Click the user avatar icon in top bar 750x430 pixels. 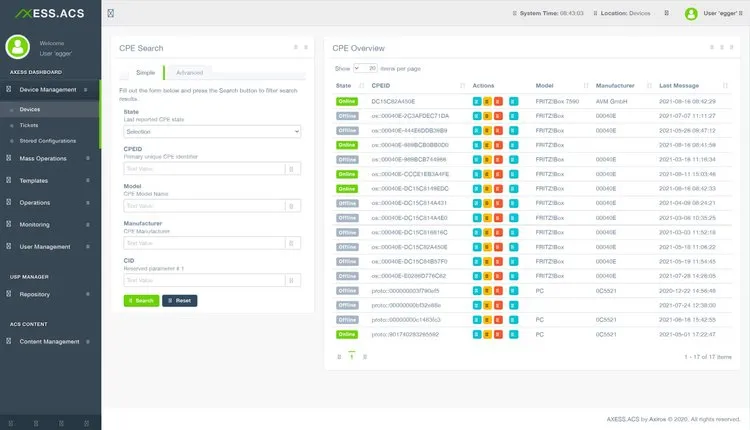click(x=691, y=14)
